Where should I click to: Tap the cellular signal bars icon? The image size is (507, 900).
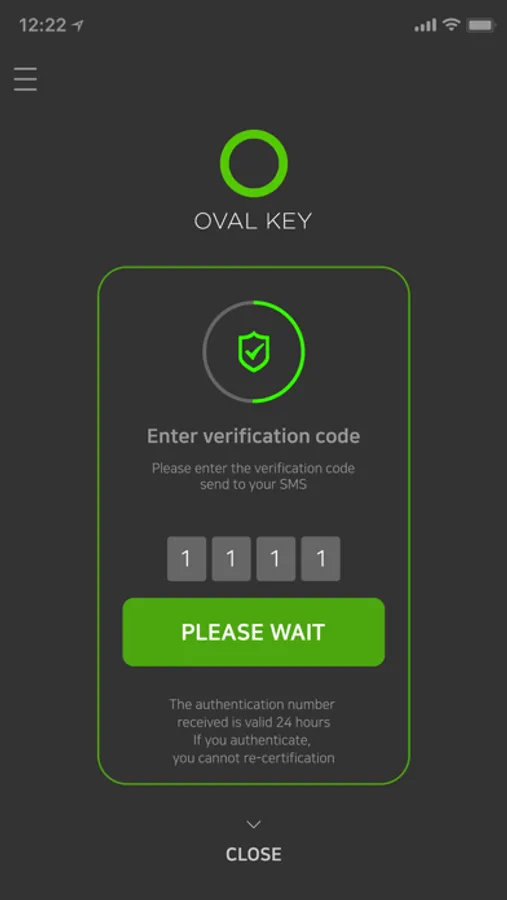(425, 25)
